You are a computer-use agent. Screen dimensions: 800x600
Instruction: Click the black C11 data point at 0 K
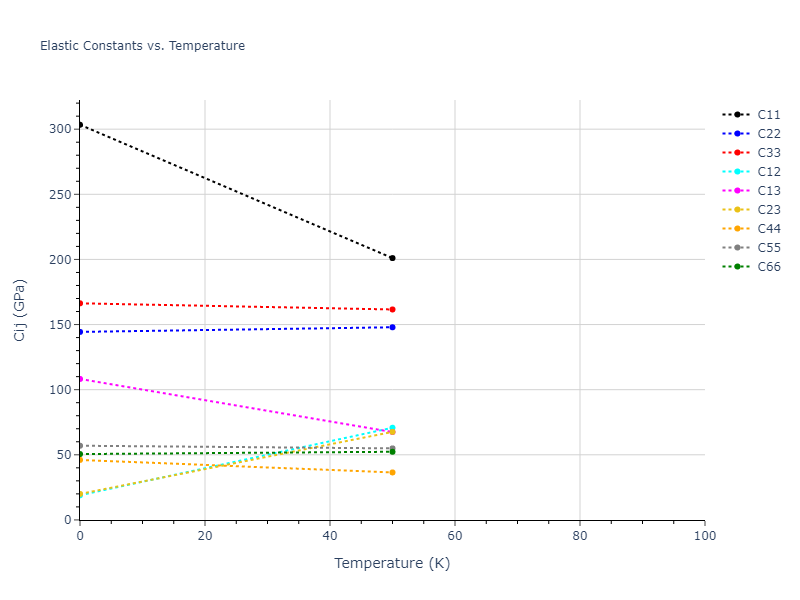point(80,125)
